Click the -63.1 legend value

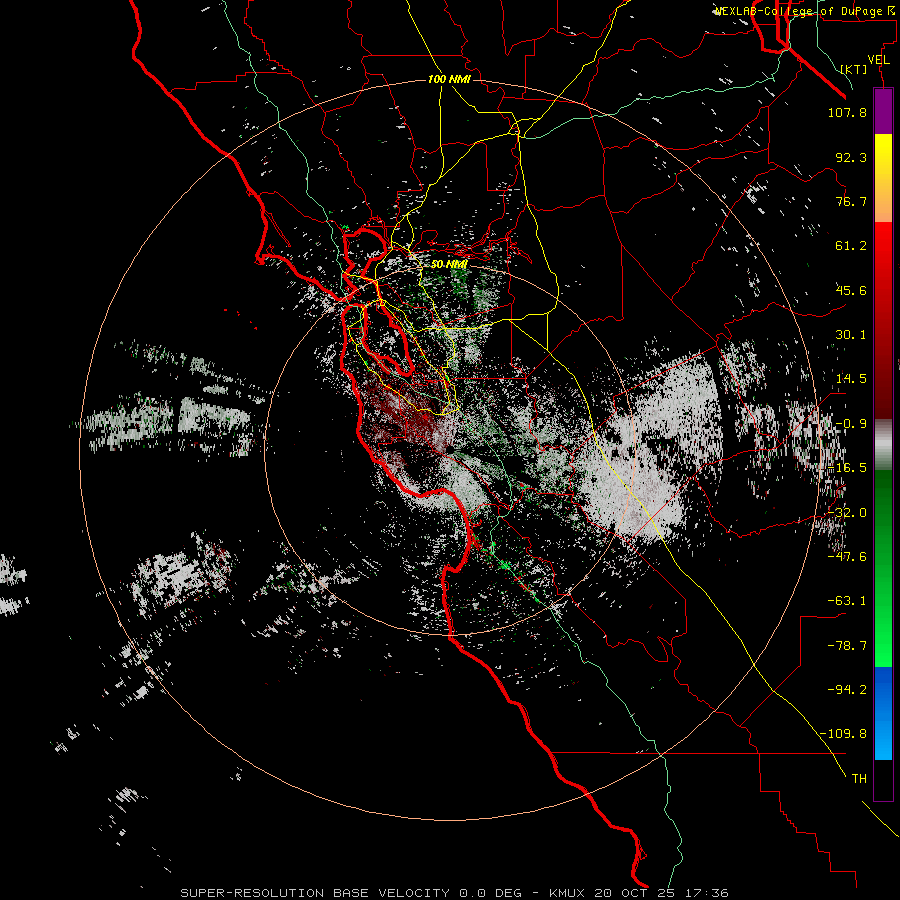847,601
